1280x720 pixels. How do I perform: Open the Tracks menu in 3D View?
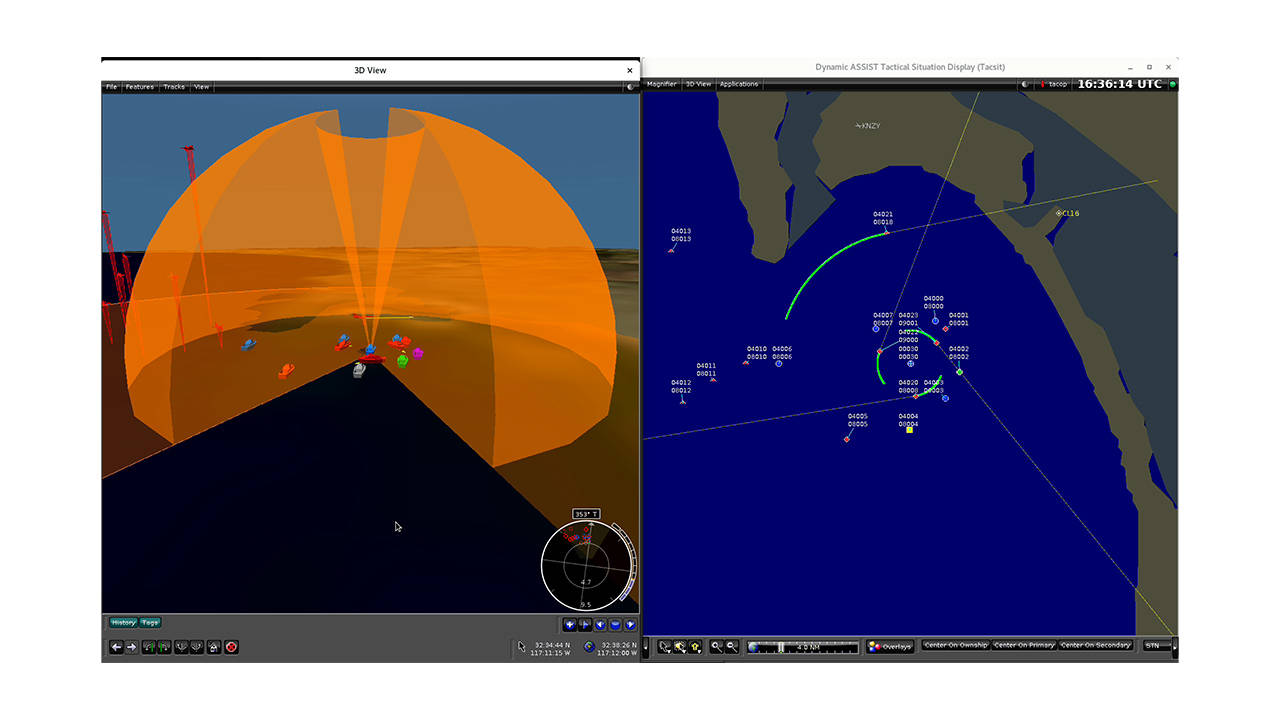coord(173,86)
